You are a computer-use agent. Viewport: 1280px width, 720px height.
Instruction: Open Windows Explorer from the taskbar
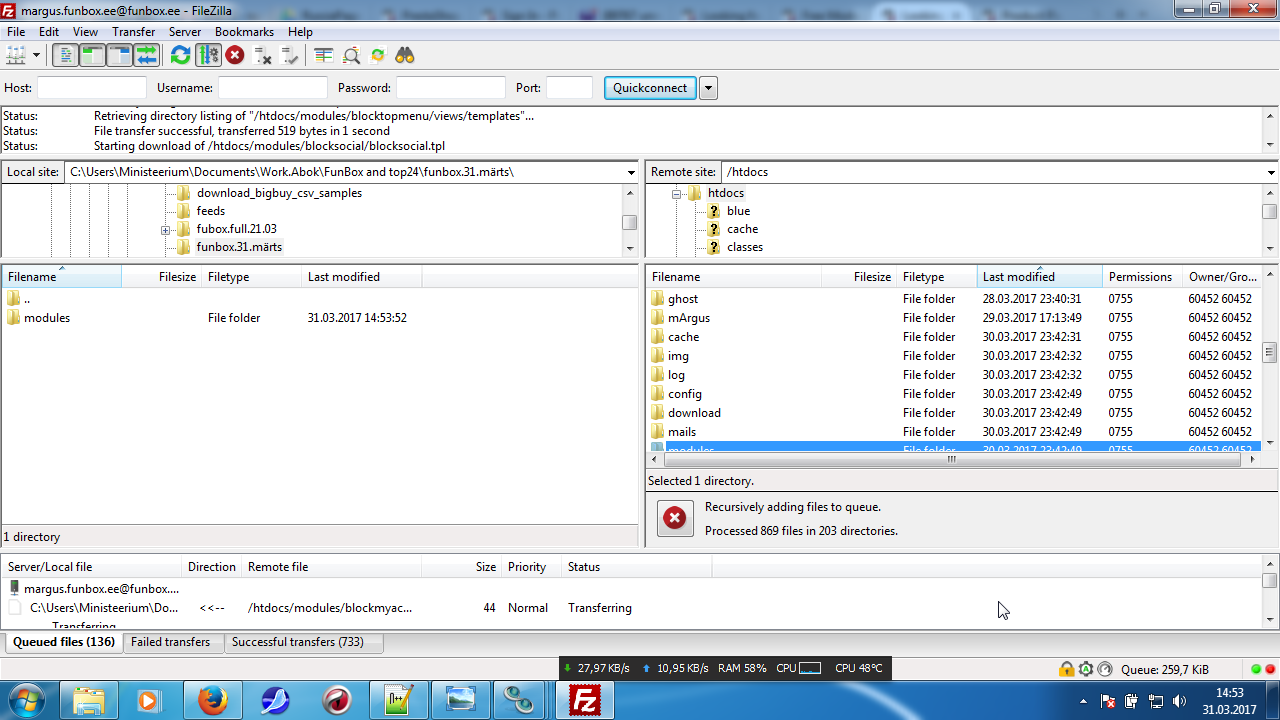click(x=89, y=700)
